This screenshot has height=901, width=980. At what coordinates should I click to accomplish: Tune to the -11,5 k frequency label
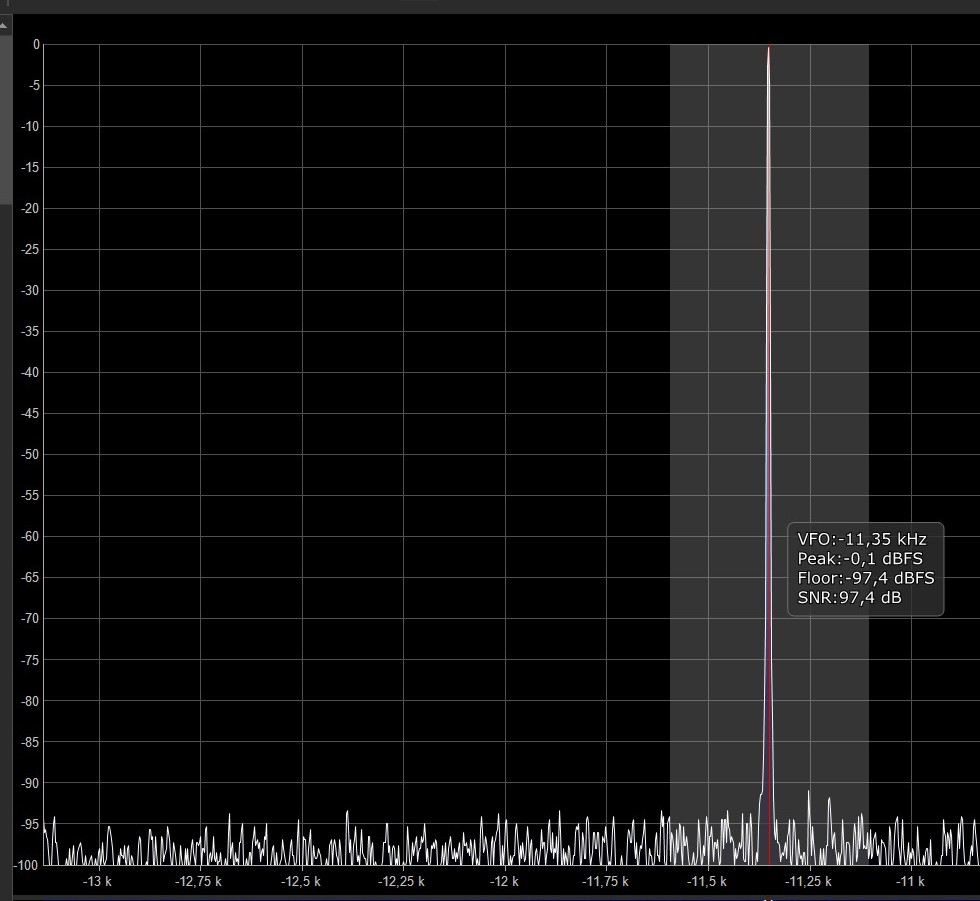pos(706,881)
